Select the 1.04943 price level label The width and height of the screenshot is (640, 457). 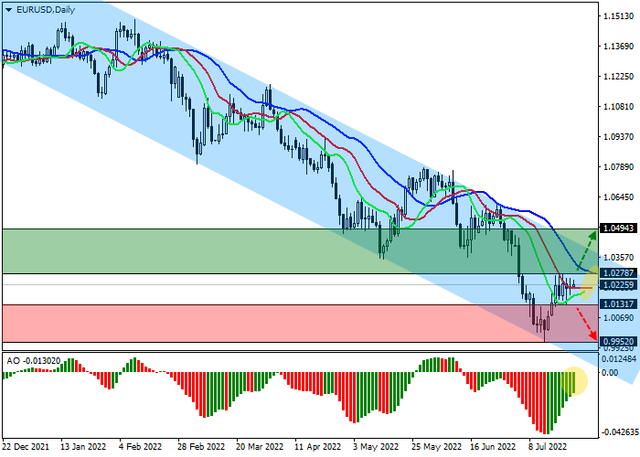coord(620,228)
